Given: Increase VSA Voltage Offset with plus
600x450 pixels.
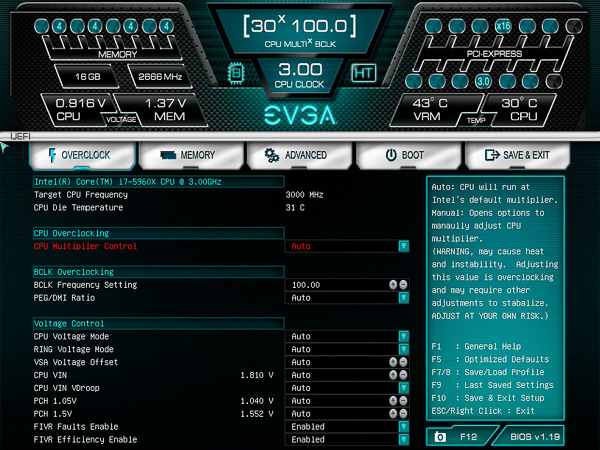Looking at the screenshot, I should click(393, 362).
